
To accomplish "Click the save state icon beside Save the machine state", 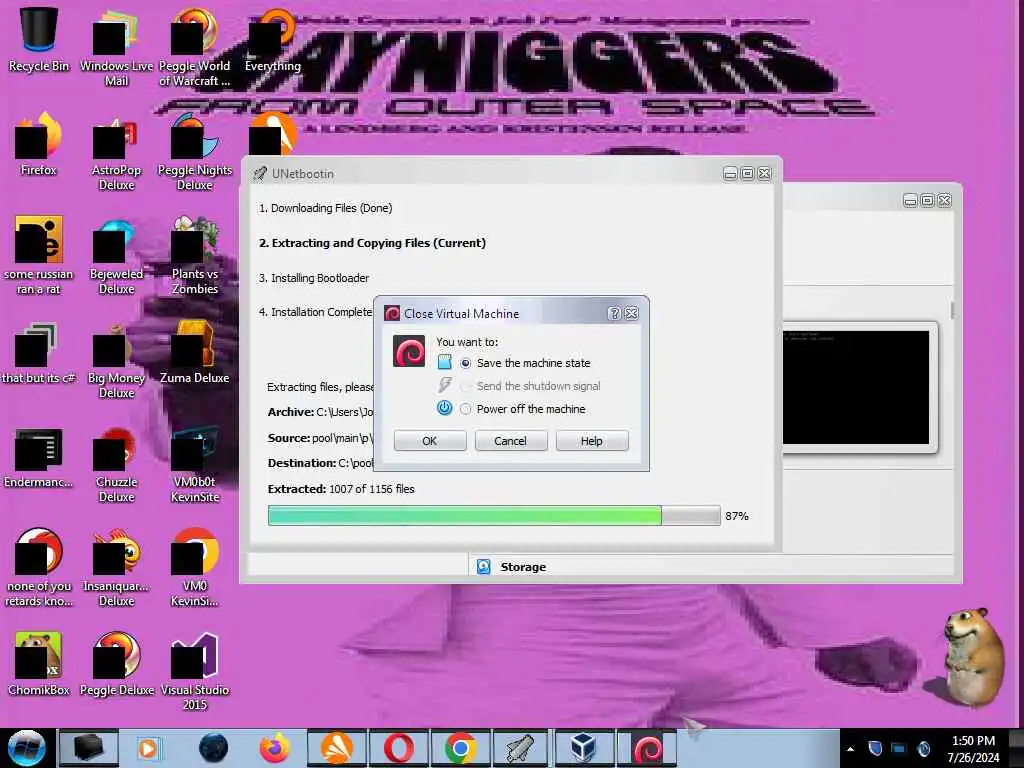I will [x=445, y=362].
